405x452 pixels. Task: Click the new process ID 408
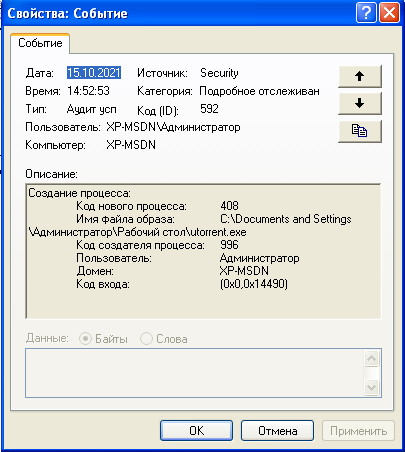point(229,205)
